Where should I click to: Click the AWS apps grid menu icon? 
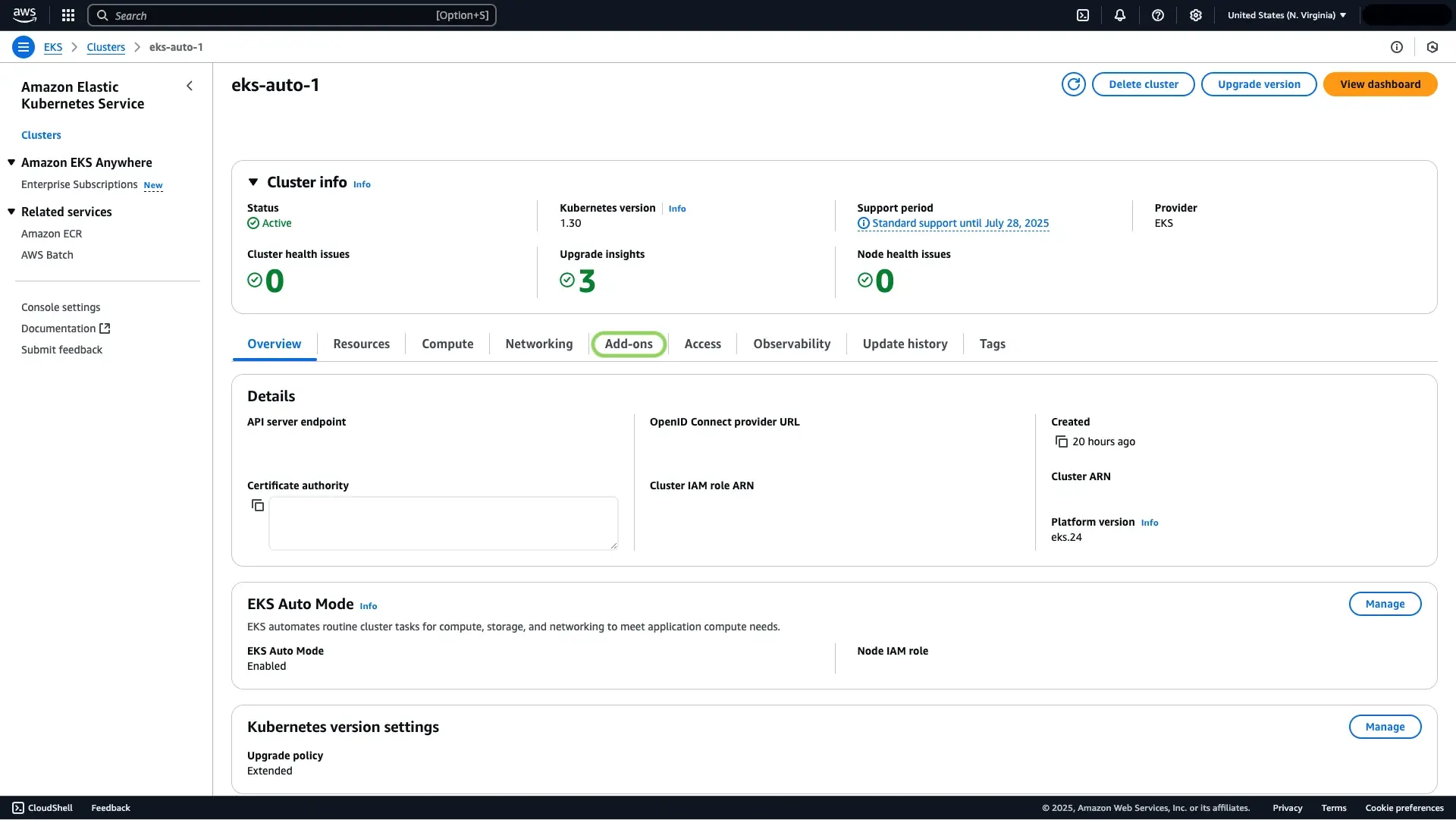68,15
